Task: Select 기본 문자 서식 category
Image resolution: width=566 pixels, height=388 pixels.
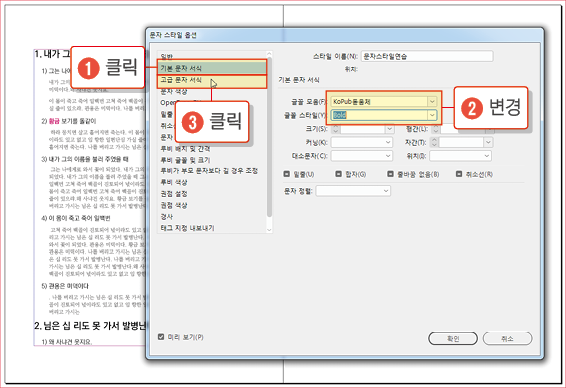Action: click(x=212, y=68)
